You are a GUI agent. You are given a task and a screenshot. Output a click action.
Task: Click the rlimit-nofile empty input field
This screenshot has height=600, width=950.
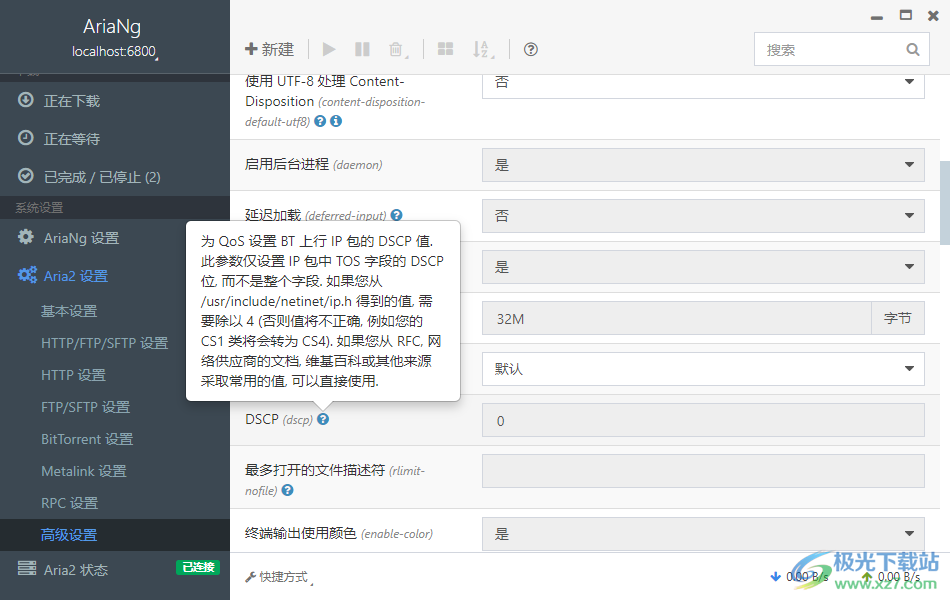pos(703,471)
